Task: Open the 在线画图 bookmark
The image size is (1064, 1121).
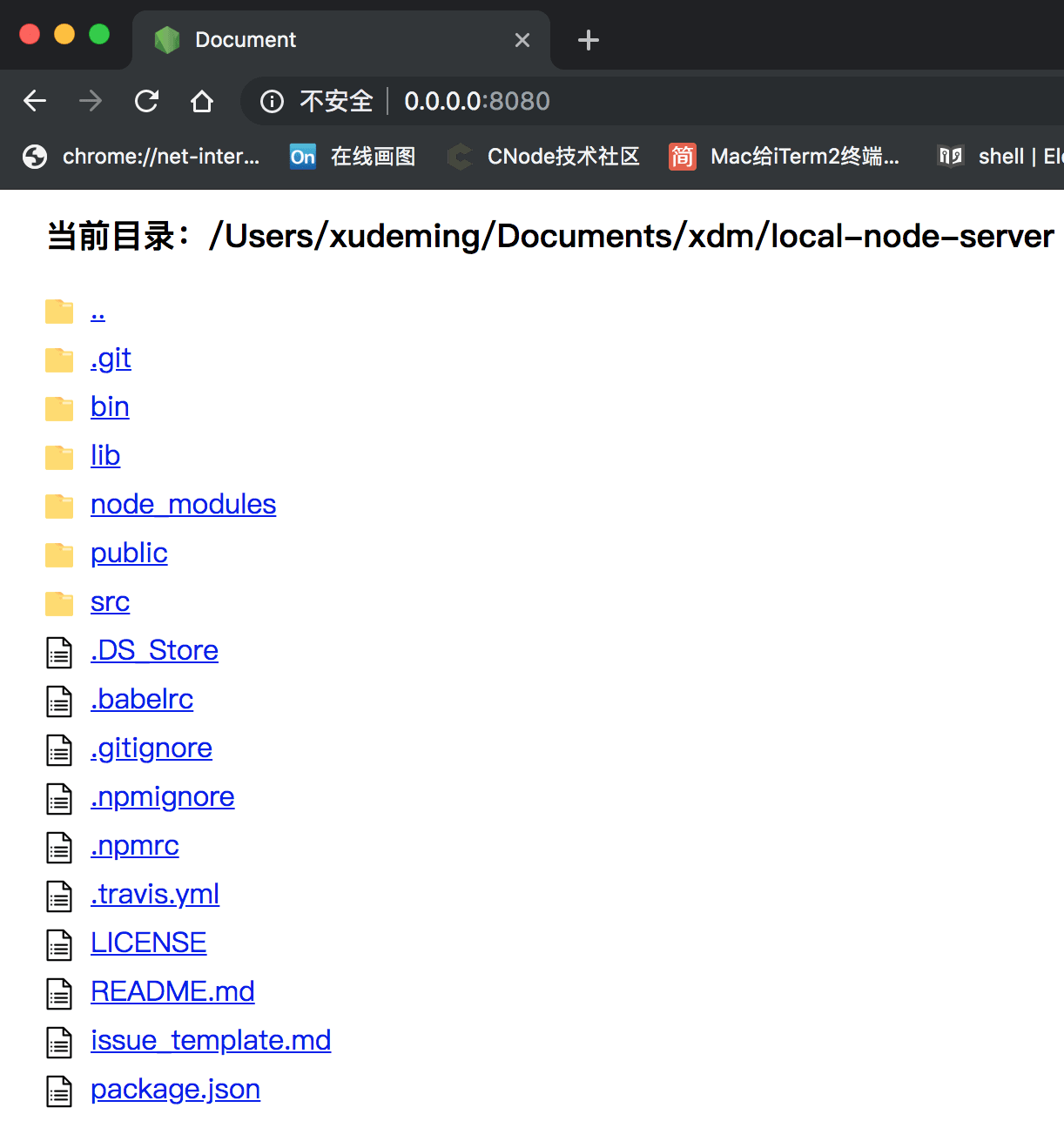Action: coord(353,157)
